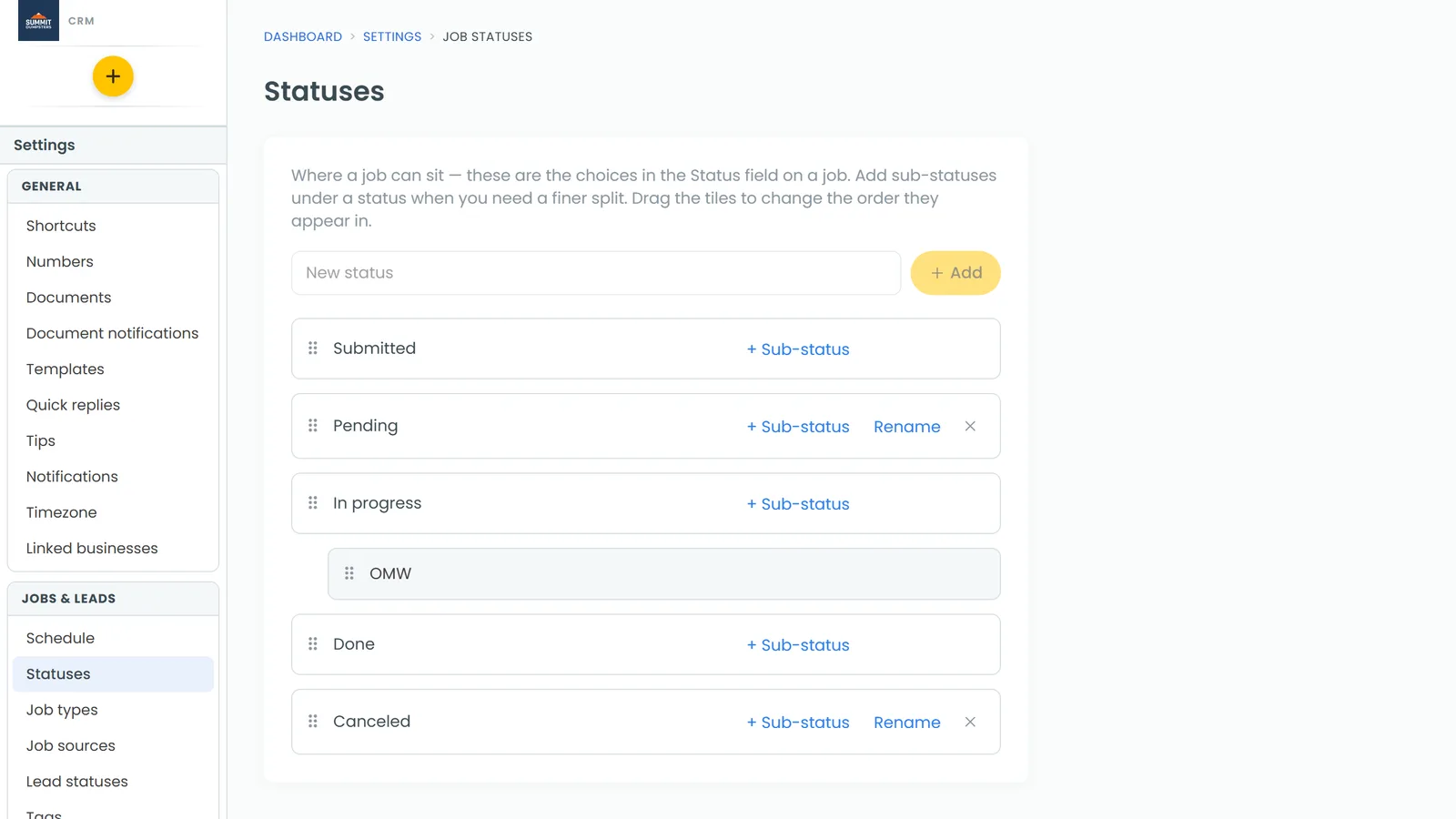
Task: Delete the Pending status with the X
Action: coord(970,426)
